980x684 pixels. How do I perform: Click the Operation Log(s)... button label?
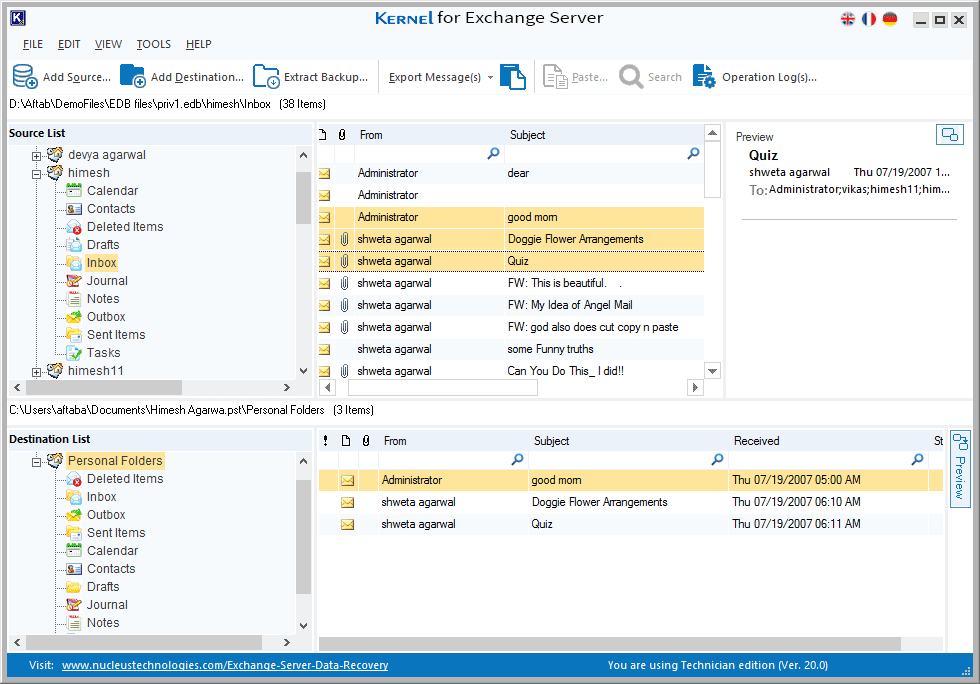click(769, 77)
